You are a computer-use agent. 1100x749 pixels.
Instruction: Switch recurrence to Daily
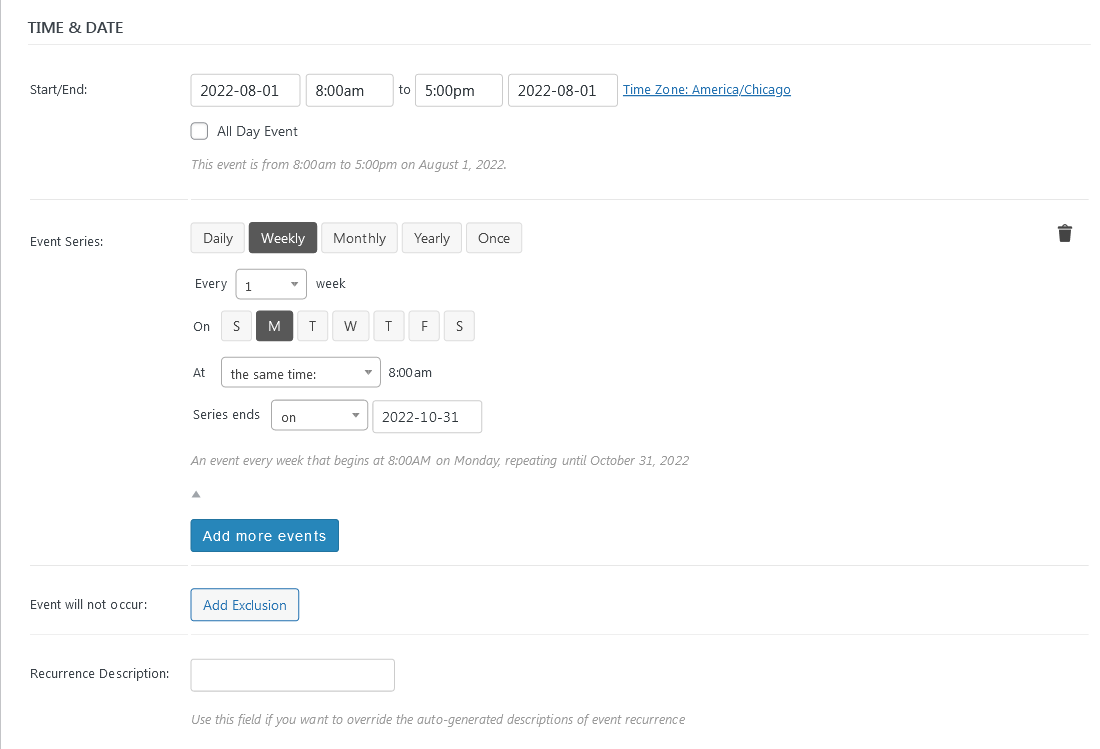point(218,238)
